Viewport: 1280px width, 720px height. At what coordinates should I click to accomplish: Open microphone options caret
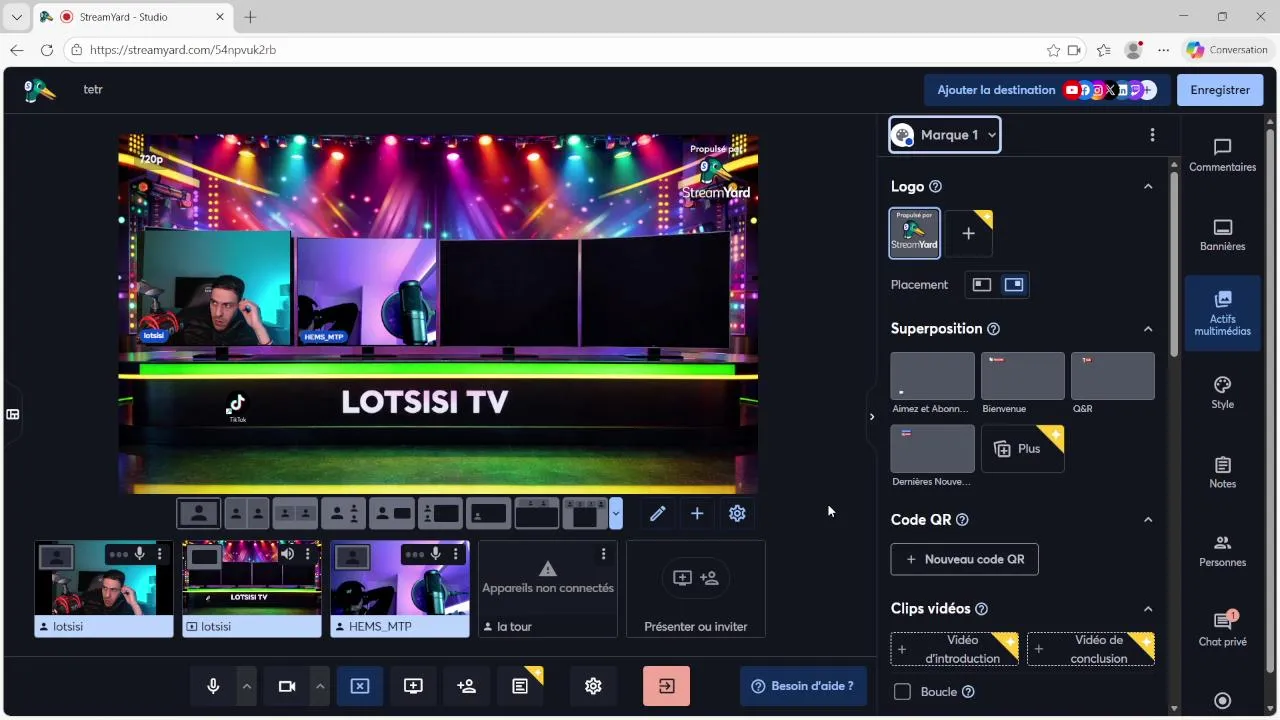point(247,686)
